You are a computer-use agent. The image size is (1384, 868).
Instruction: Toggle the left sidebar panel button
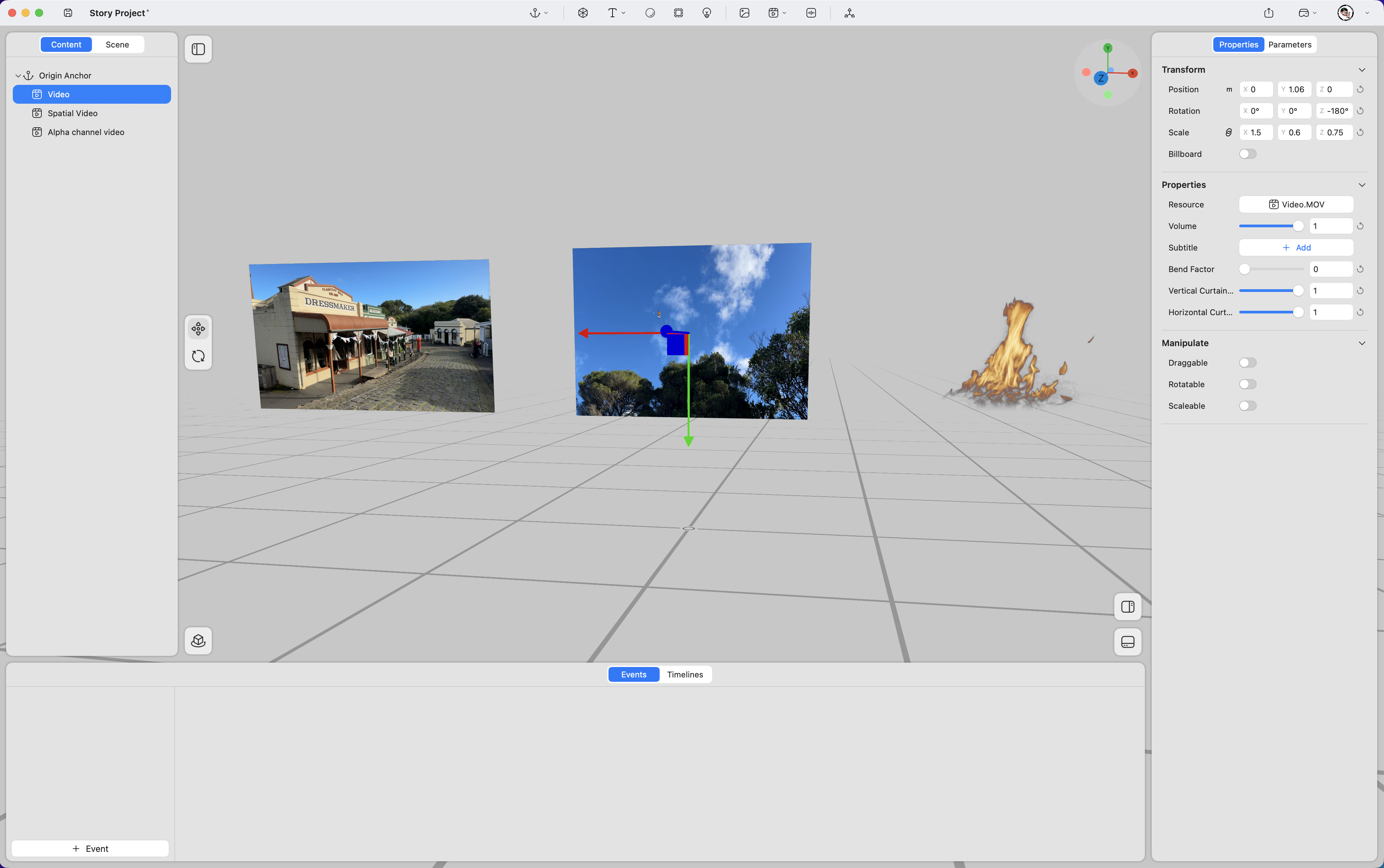(198, 49)
